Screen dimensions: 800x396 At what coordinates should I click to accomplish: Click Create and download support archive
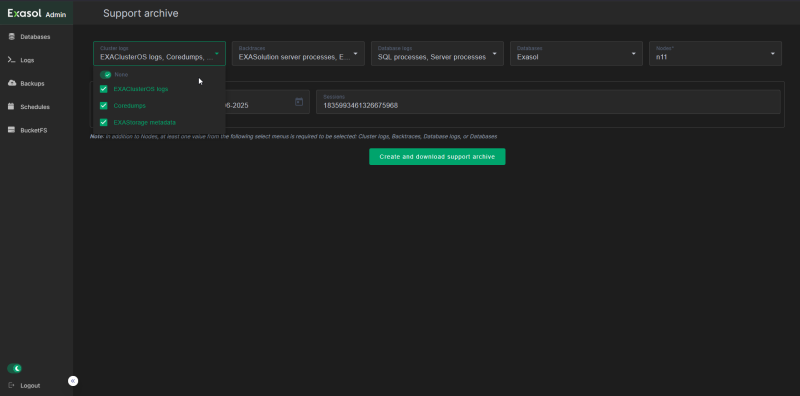coord(437,157)
